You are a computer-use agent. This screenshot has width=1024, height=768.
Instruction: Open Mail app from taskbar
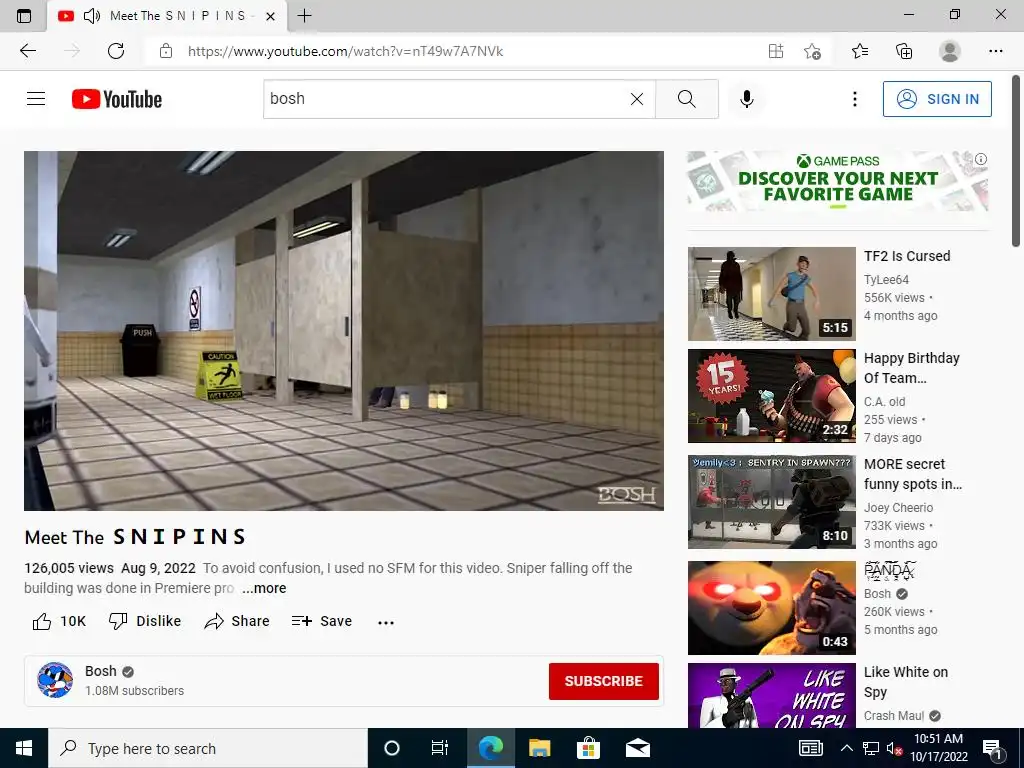click(x=637, y=748)
